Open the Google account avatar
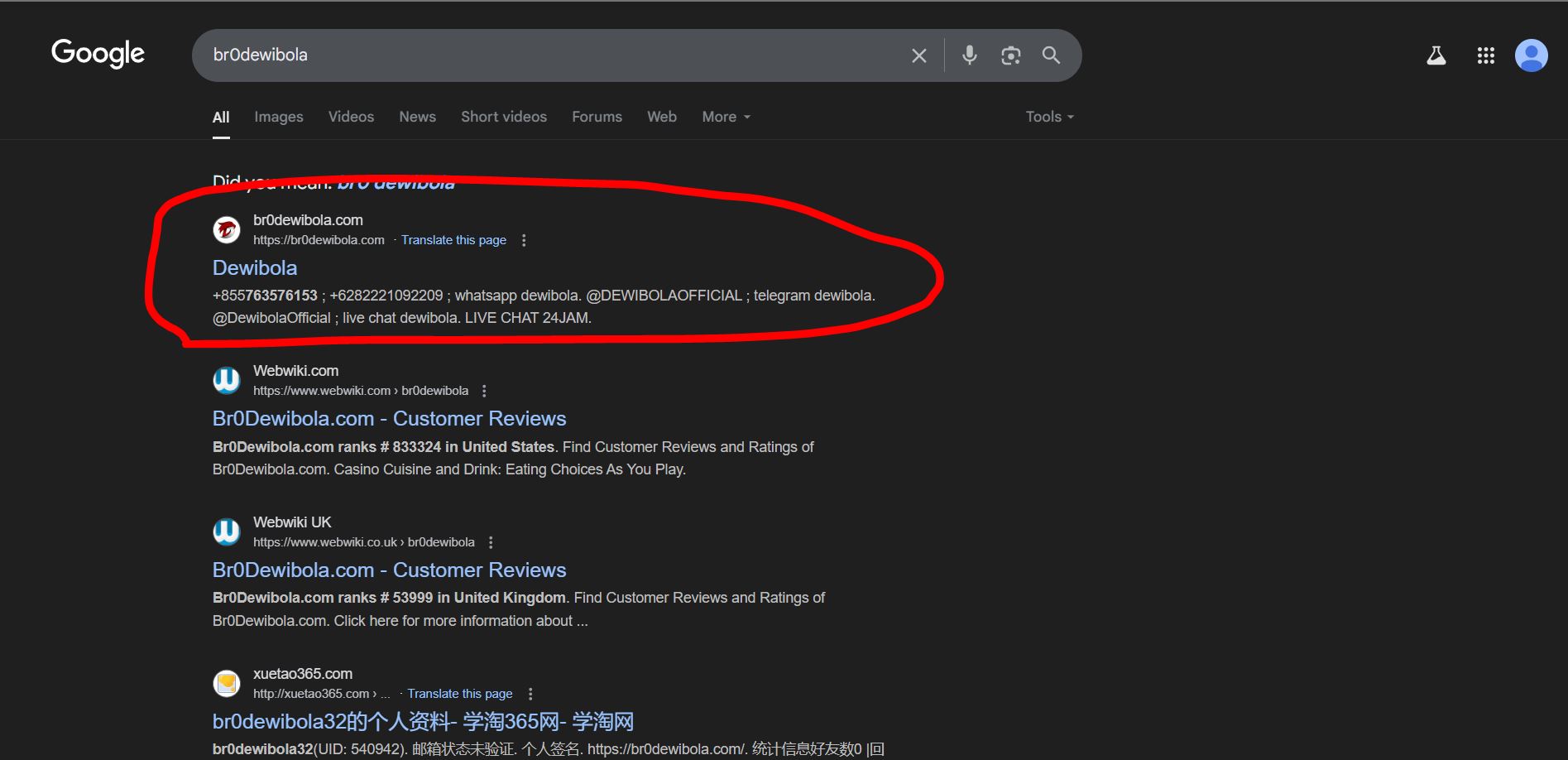Viewport: 1568px width, 760px height. pos(1531,55)
